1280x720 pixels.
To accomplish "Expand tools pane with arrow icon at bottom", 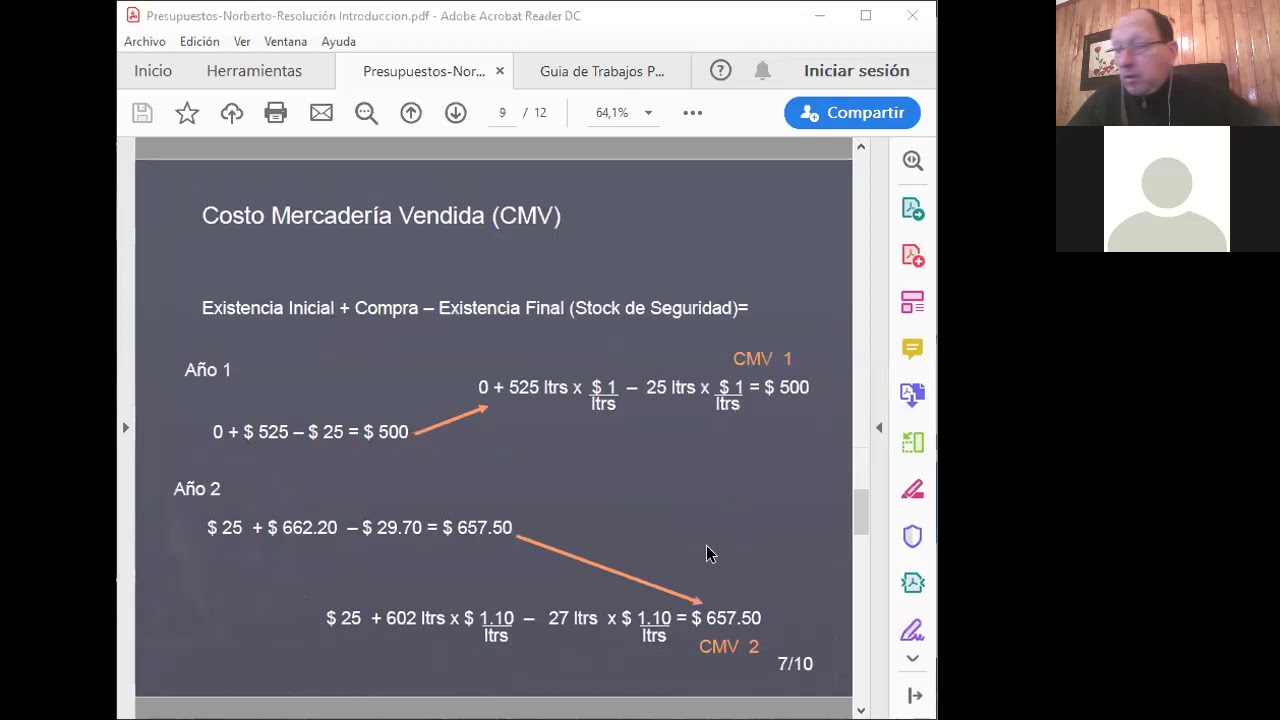I will pyautogui.click(x=915, y=695).
